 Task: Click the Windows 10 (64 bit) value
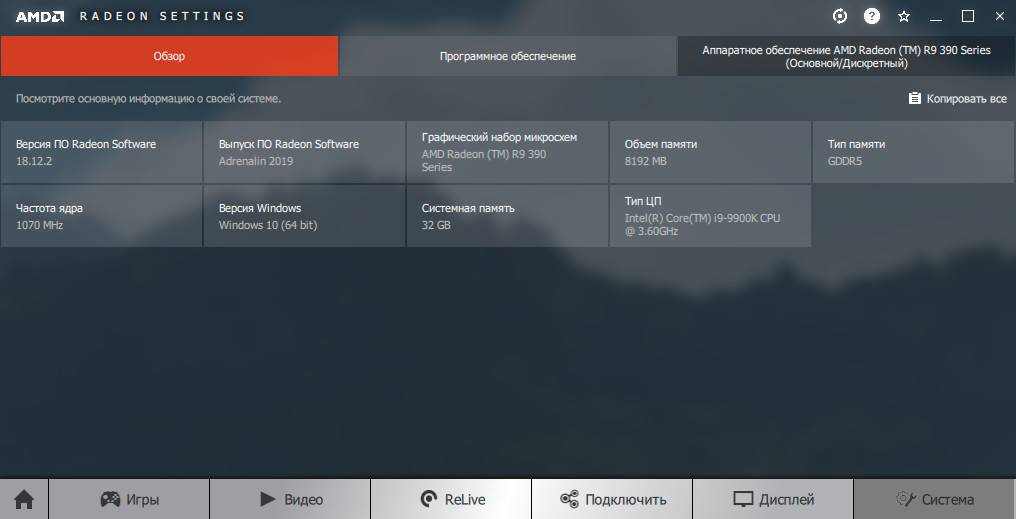point(268,225)
